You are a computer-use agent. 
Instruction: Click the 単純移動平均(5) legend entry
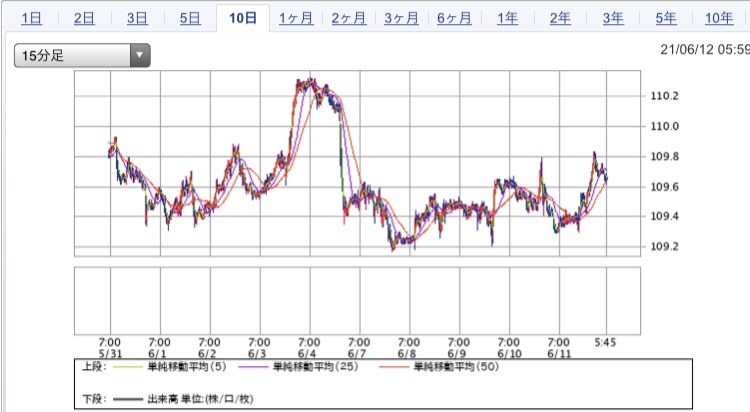(187, 367)
